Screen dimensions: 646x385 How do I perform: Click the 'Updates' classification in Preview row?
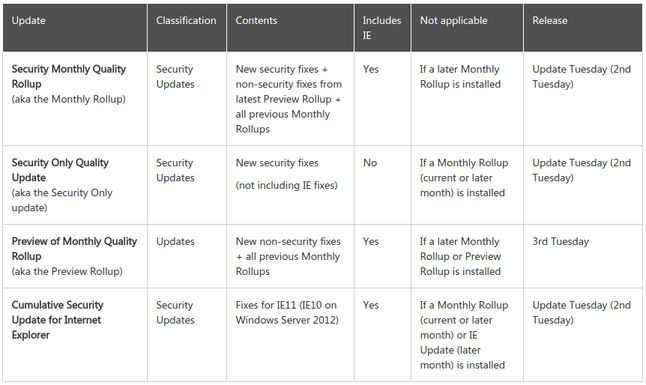(x=175, y=242)
